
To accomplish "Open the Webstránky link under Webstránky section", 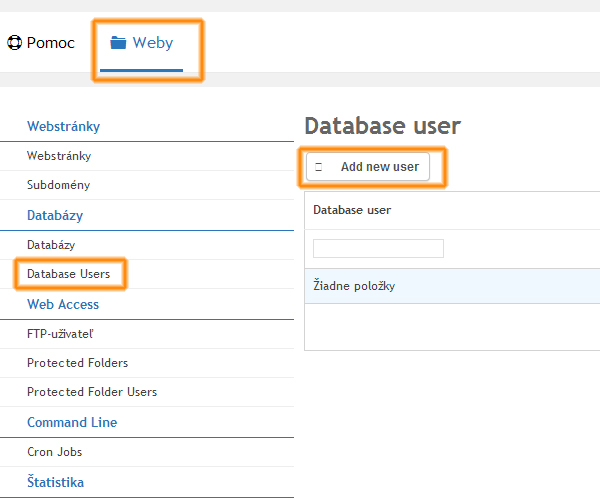I will (x=59, y=156).
